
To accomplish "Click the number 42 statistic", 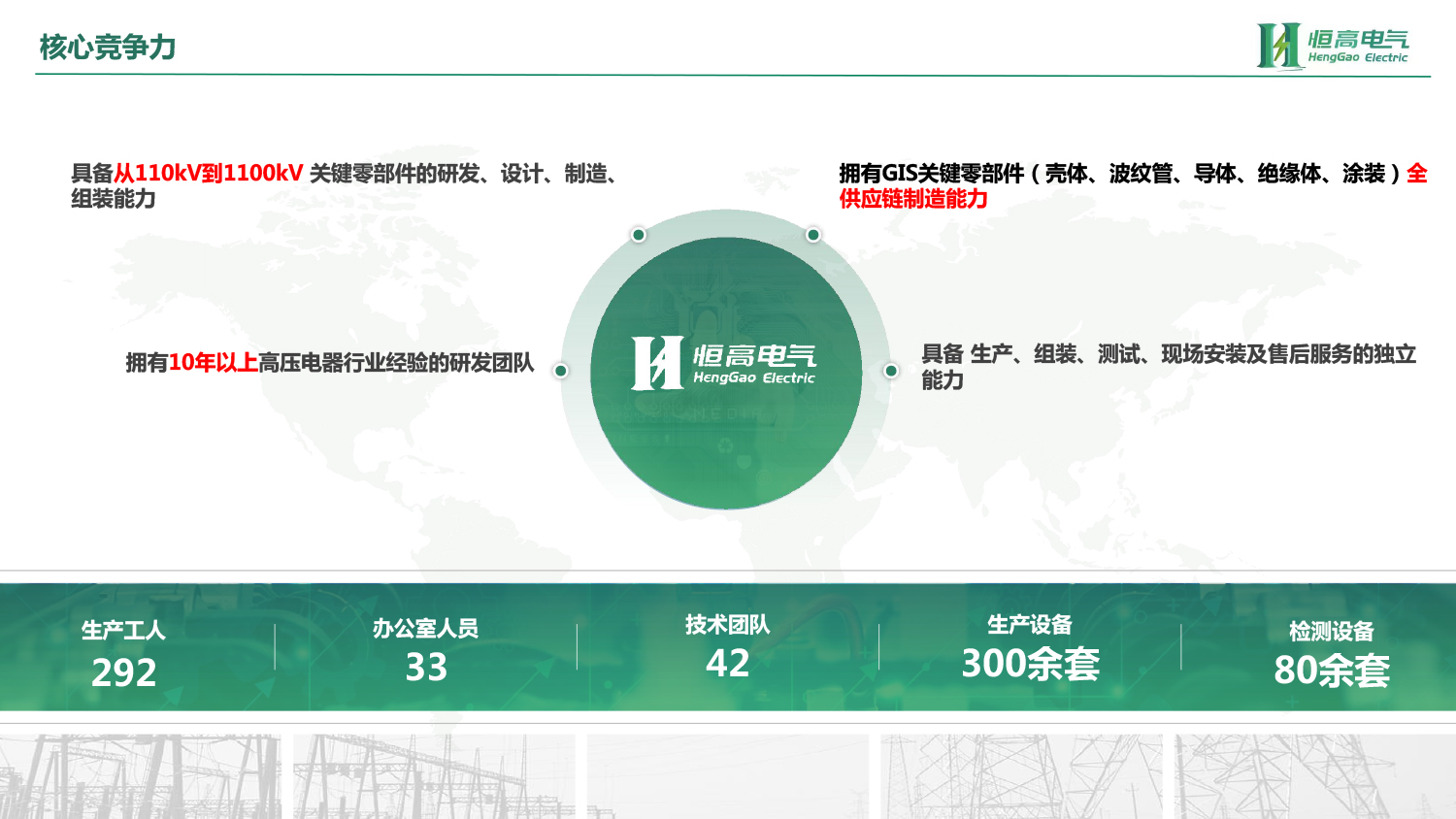I will tap(727, 664).
